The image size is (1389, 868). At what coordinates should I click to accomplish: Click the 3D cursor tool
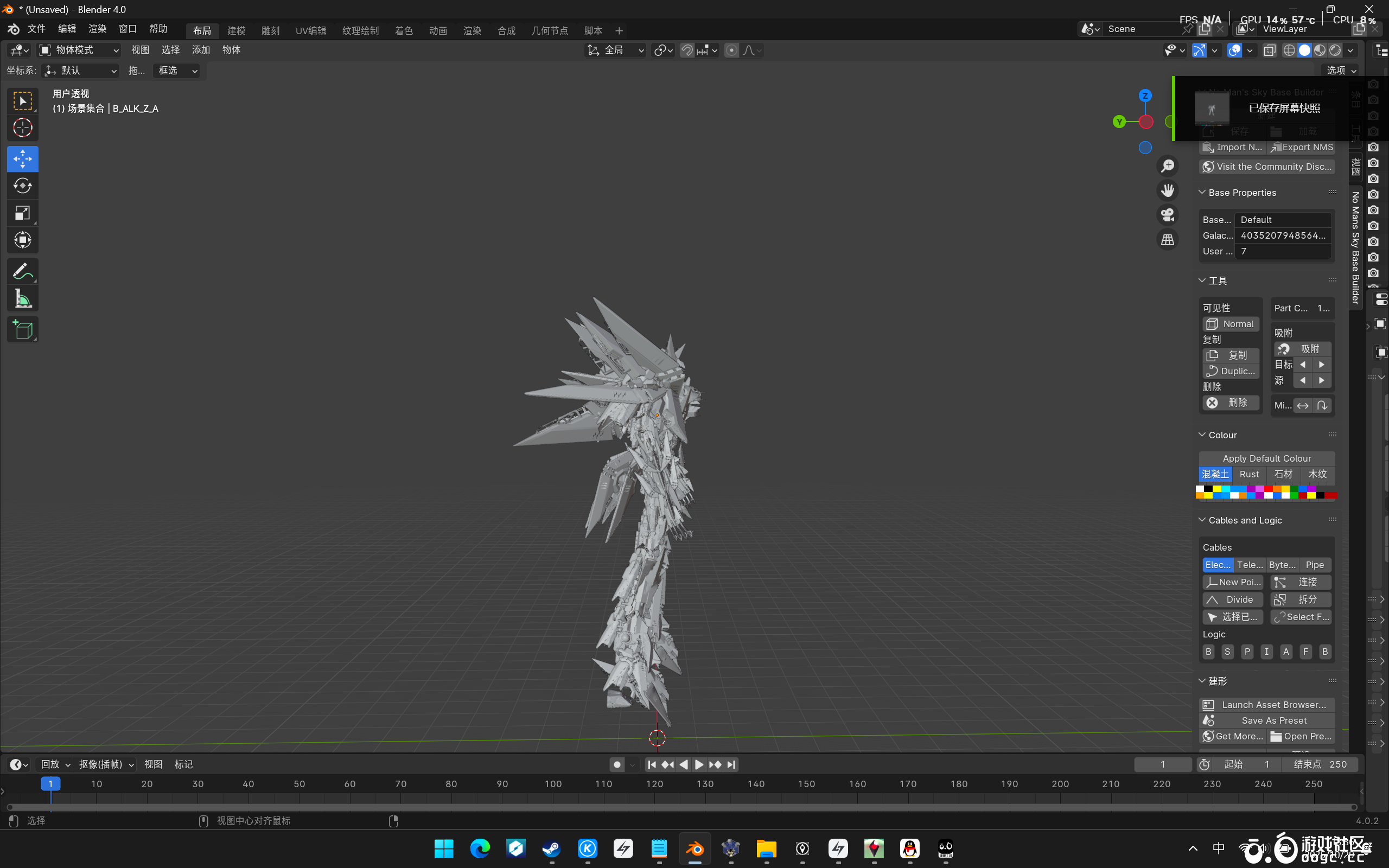22,127
